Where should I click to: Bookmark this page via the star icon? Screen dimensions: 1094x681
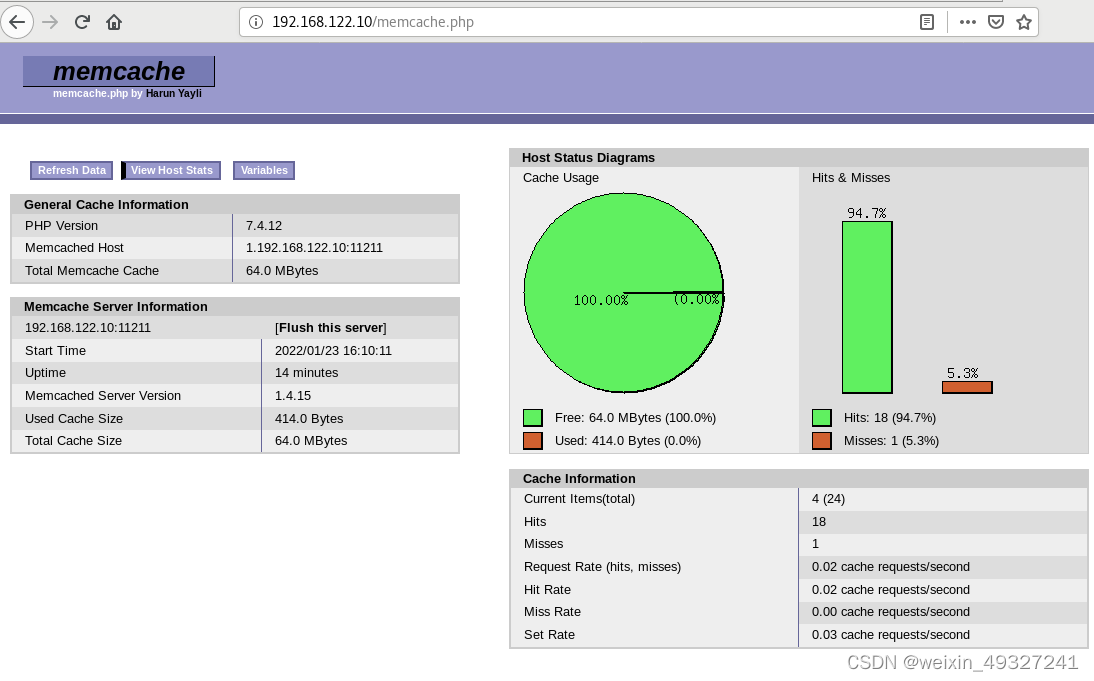coord(1023,21)
